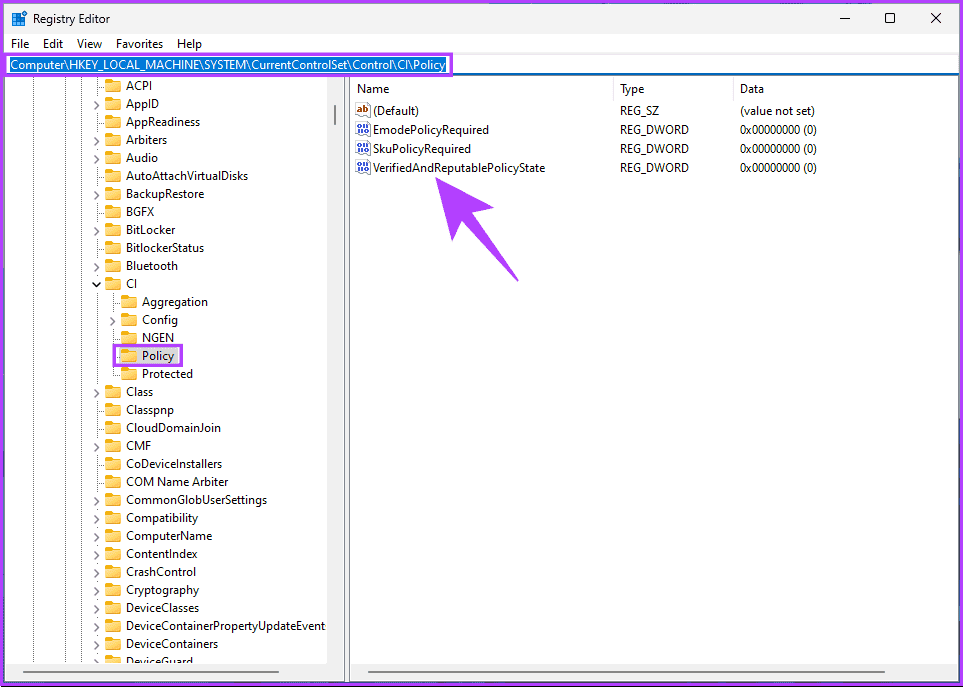Click the Aggregation folder icon
This screenshot has width=963, height=687.
[129, 302]
